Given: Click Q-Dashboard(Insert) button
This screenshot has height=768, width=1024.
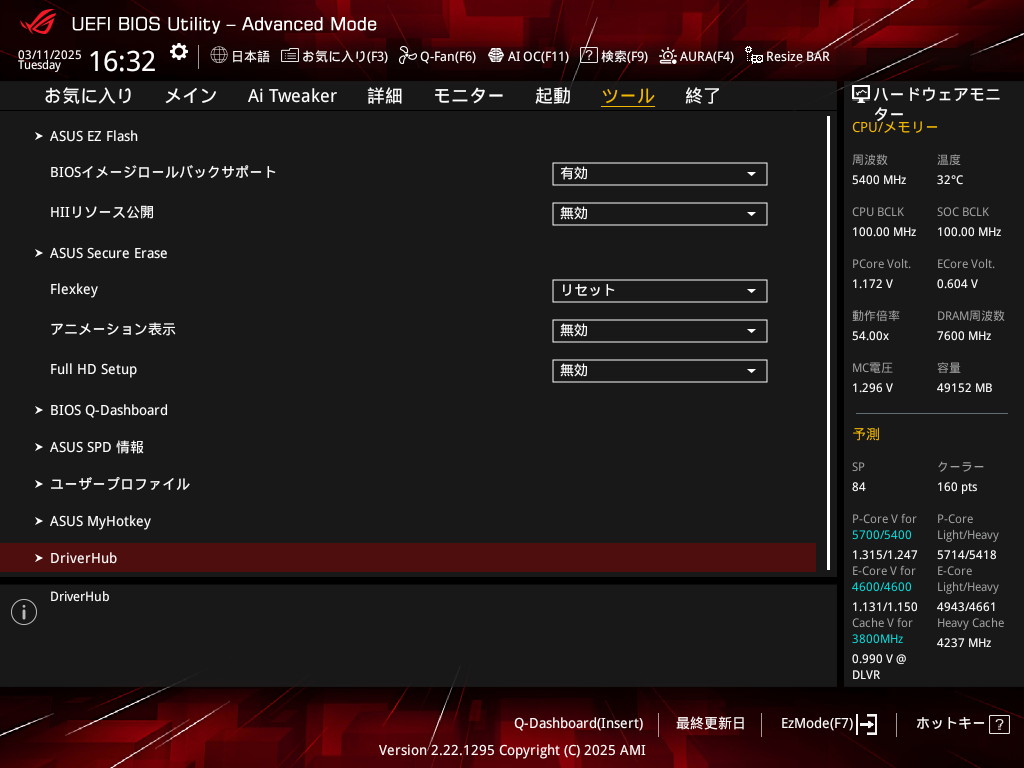Looking at the screenshot, I should (579, 724).
